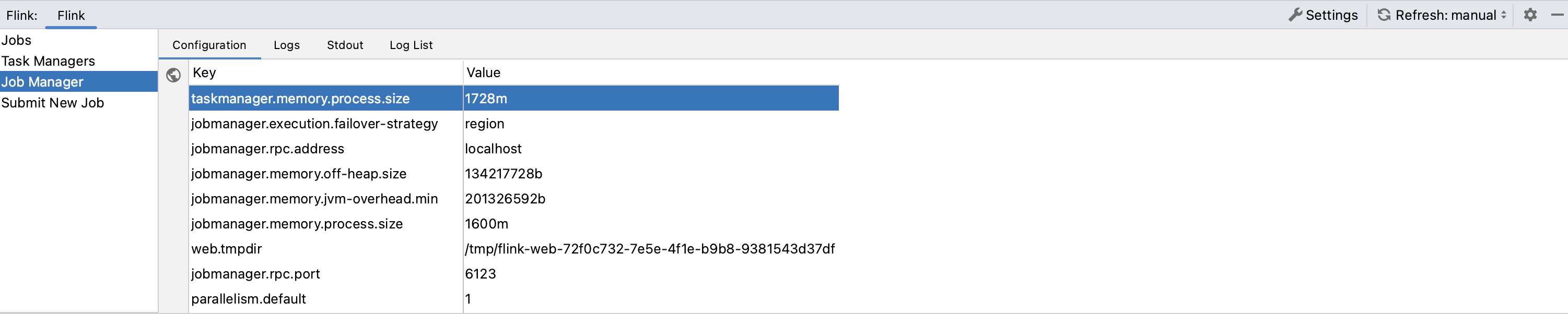The width and height of the screenshot is (1568, 314).
Task: Click the Key column header
Action: pyautogui.click(x=205, y=73)
